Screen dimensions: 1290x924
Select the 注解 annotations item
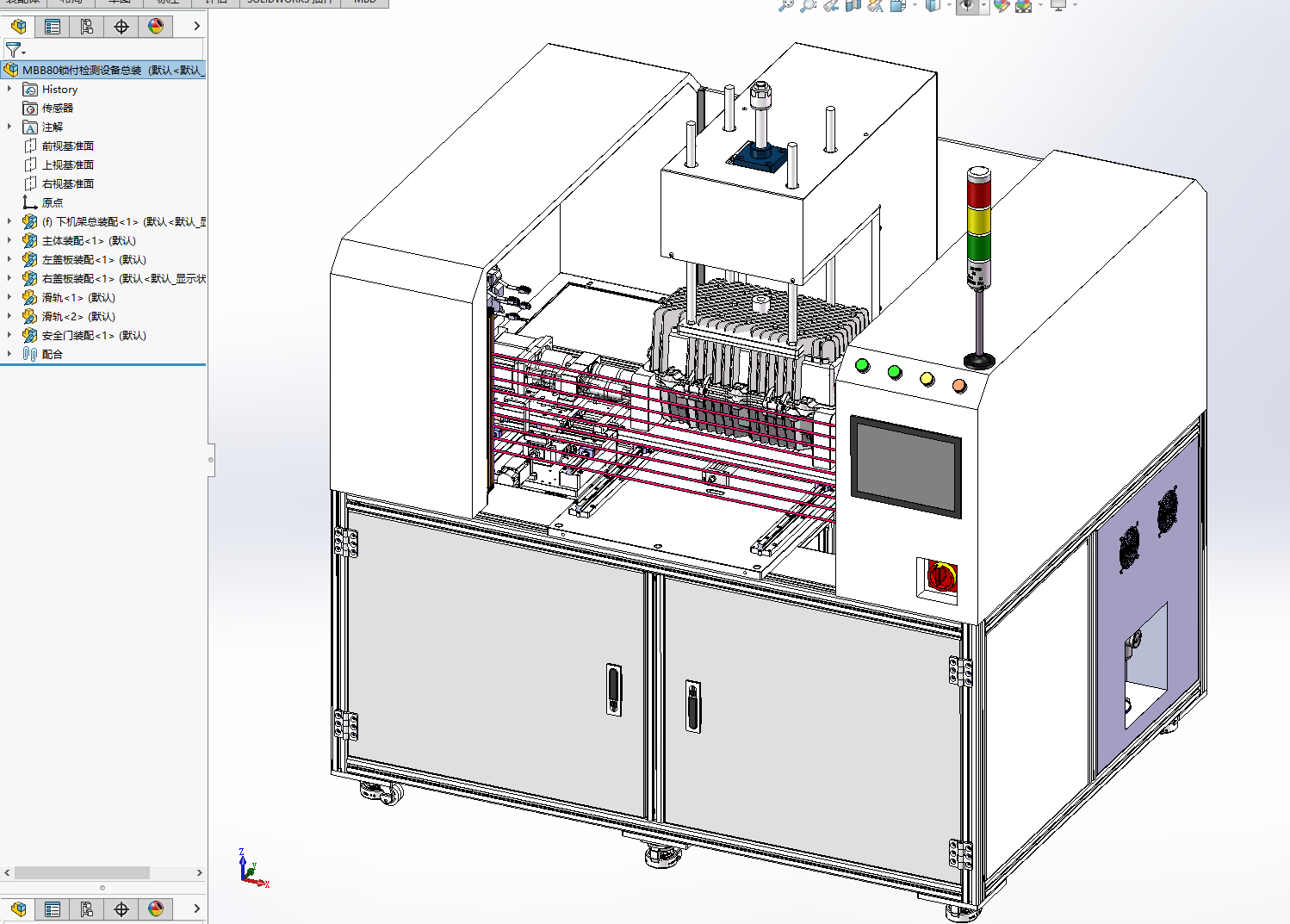click(53, 127)
